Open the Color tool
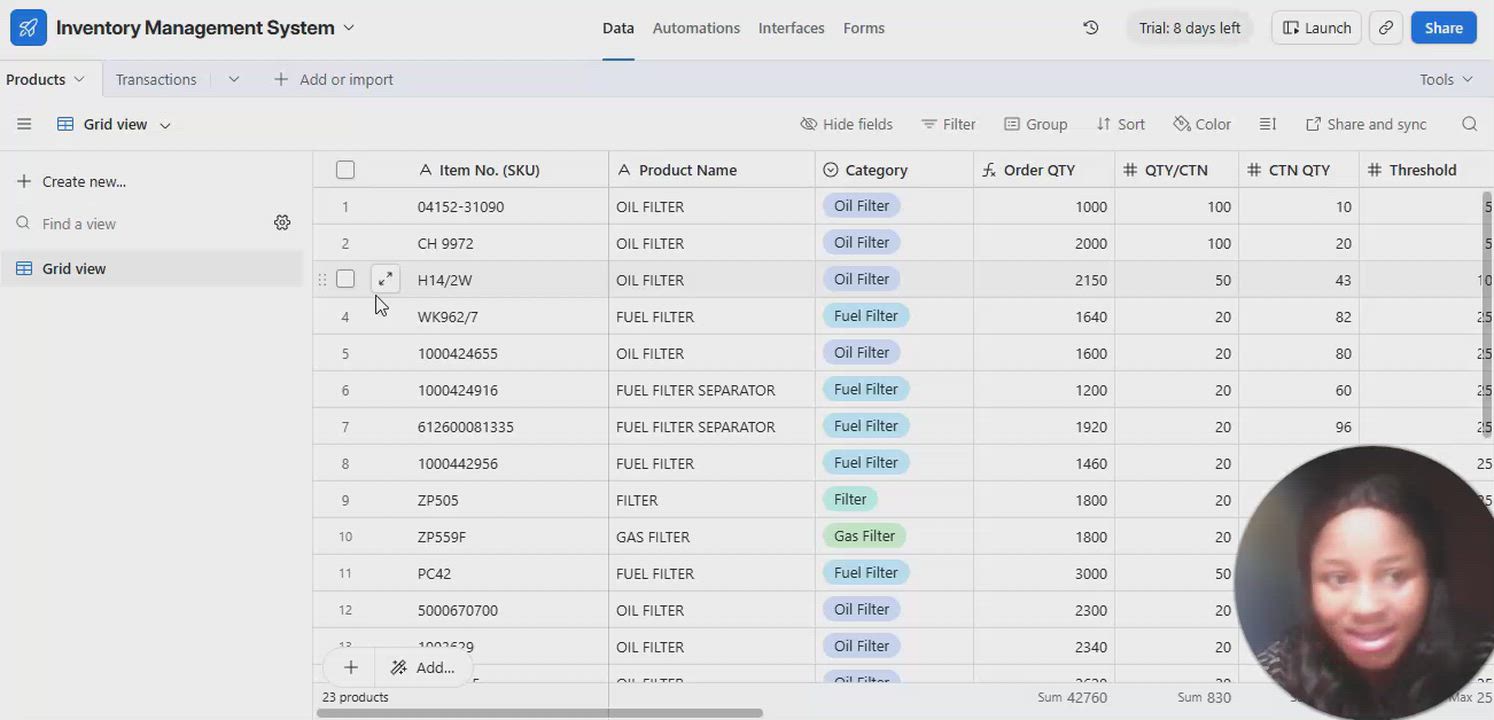The height and width of the screenshot is (720, 1494). pos(1202,124)
